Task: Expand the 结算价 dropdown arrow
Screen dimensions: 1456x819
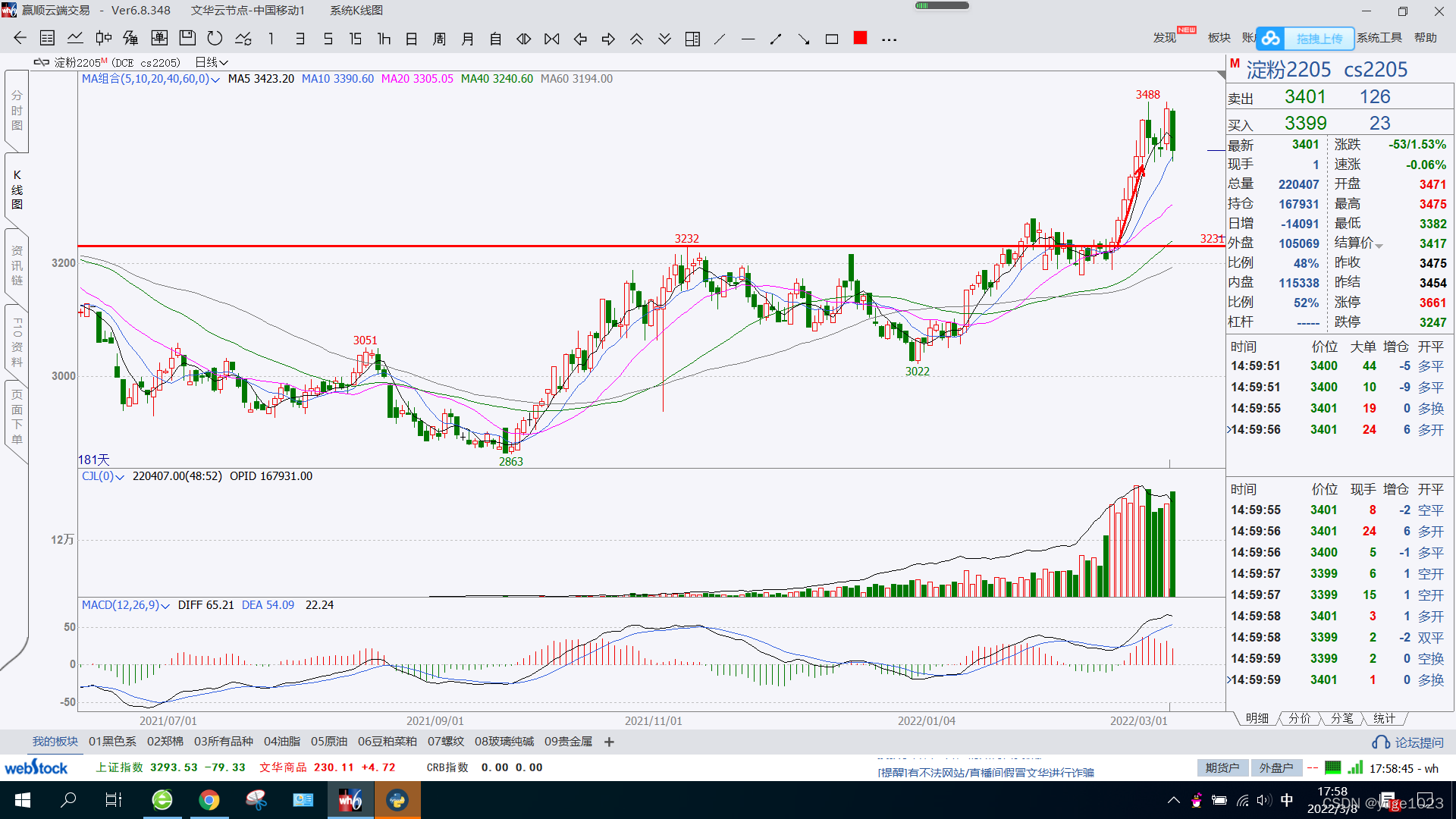Action: [1379, 246]
